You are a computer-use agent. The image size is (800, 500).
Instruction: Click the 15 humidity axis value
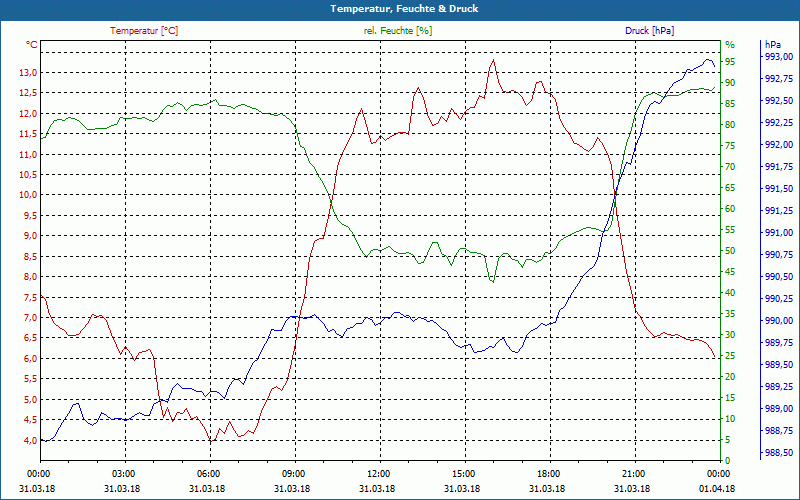tap(730, 398)
